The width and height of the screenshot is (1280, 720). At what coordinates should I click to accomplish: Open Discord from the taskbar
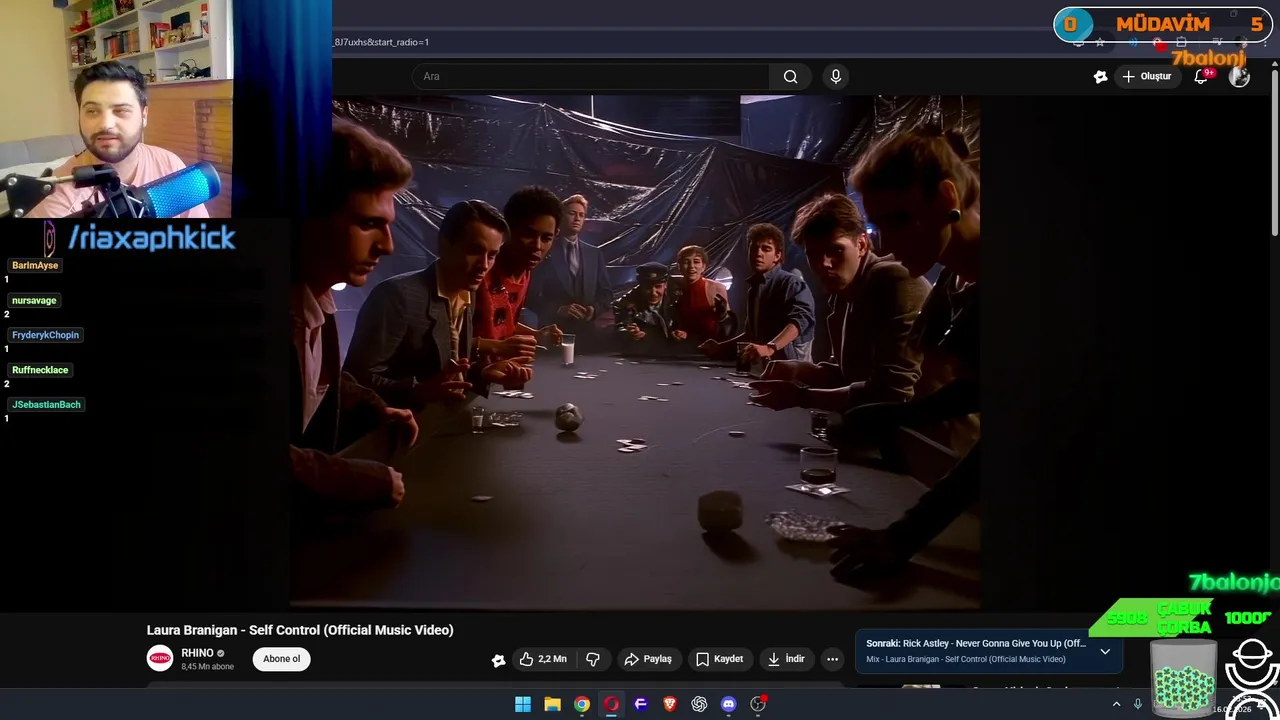pos(729,704)
